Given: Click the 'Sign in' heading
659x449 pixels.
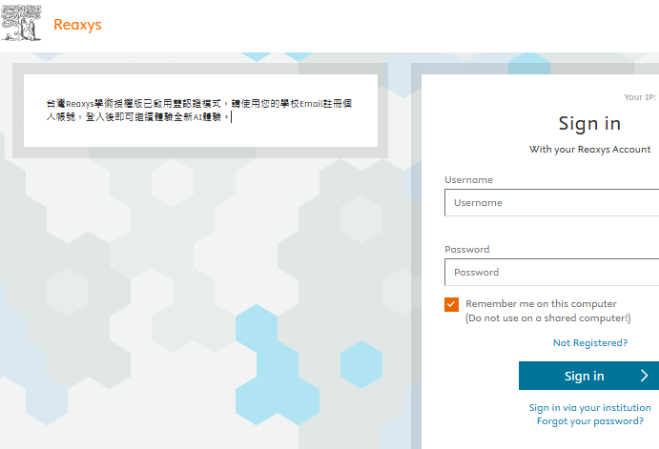Looking at the screenshot, I should [589, 124].
